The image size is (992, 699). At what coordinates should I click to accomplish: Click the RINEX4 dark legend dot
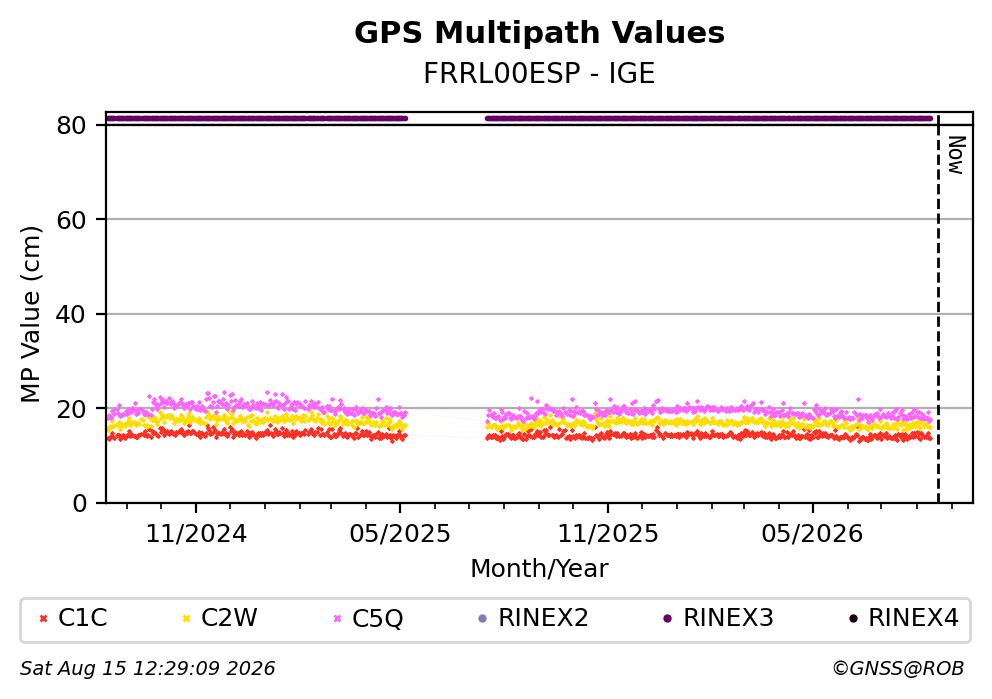coord(853,619)
